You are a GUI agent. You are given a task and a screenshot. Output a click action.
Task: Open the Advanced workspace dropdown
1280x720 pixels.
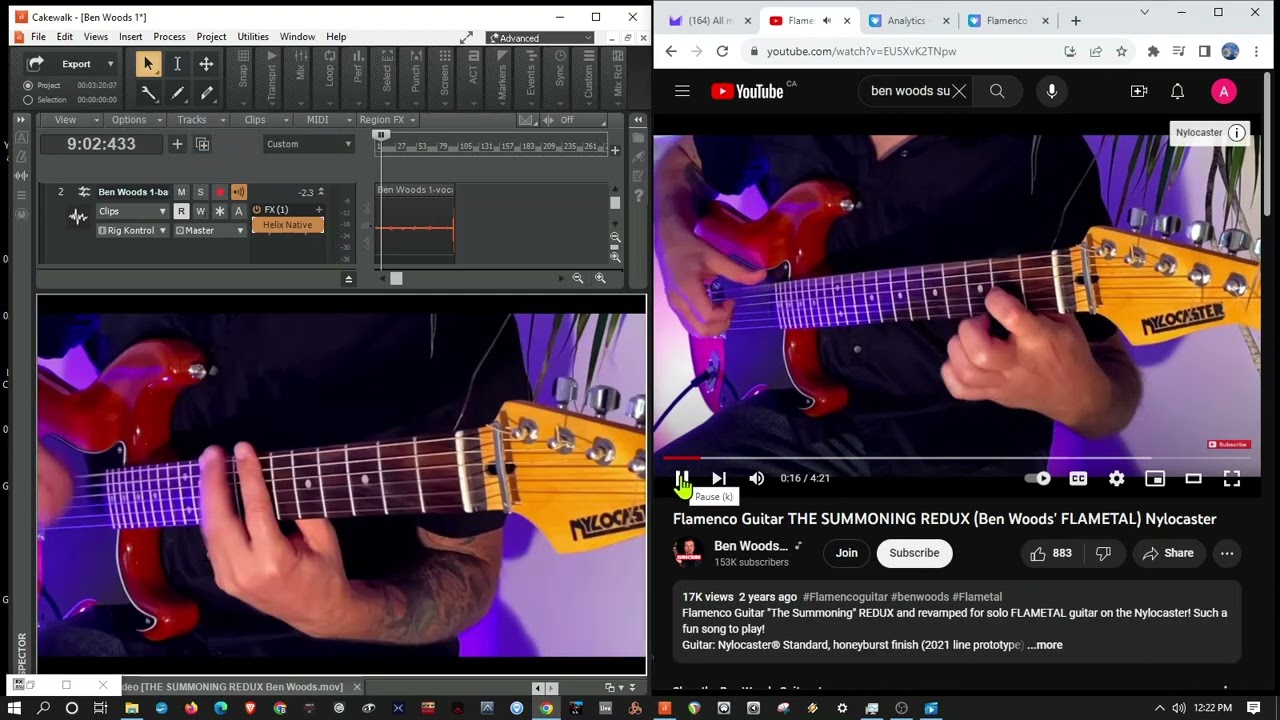(539, 38)
